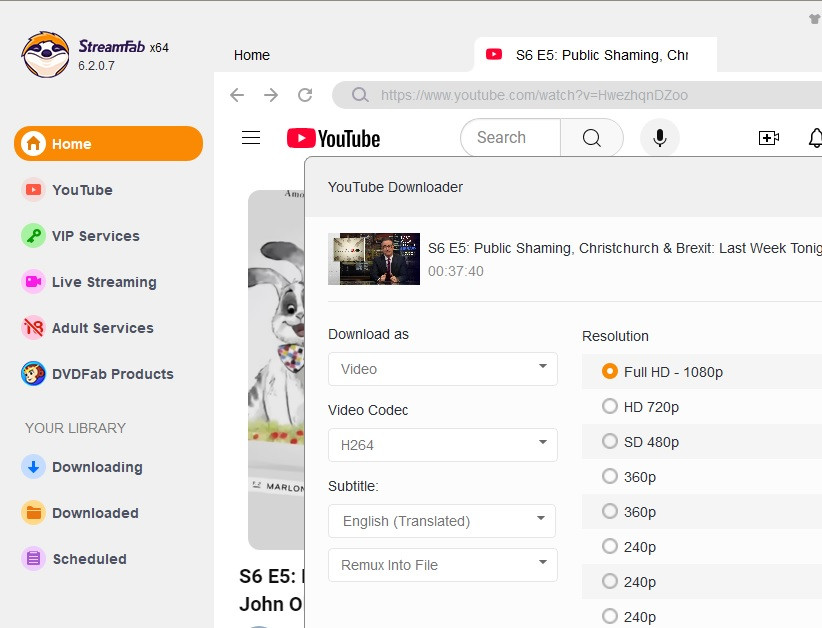Screen dimensions: 822x628
Task: Click the magnifier icon in address bar
Action: point(360,95)
